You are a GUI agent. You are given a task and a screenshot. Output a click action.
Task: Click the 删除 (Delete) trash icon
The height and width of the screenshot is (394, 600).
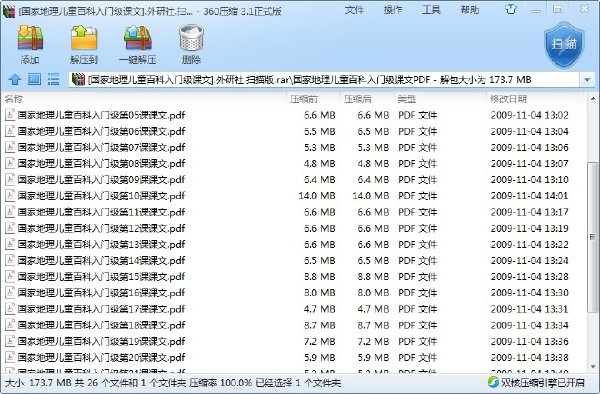pyautogui.click(x=191, y=38)
